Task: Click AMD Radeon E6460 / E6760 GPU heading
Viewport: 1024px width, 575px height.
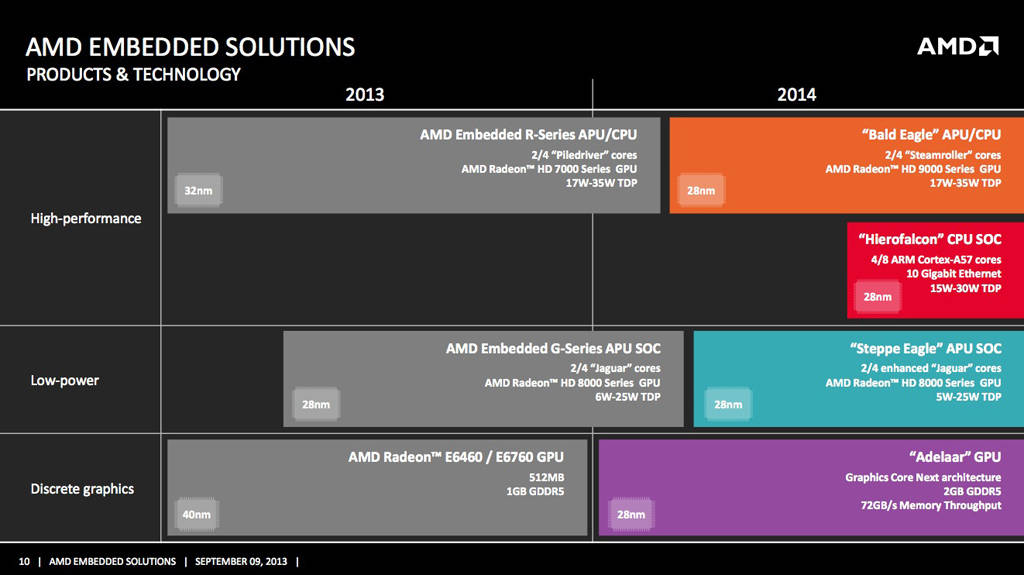Action: click(x=456, y=457)
